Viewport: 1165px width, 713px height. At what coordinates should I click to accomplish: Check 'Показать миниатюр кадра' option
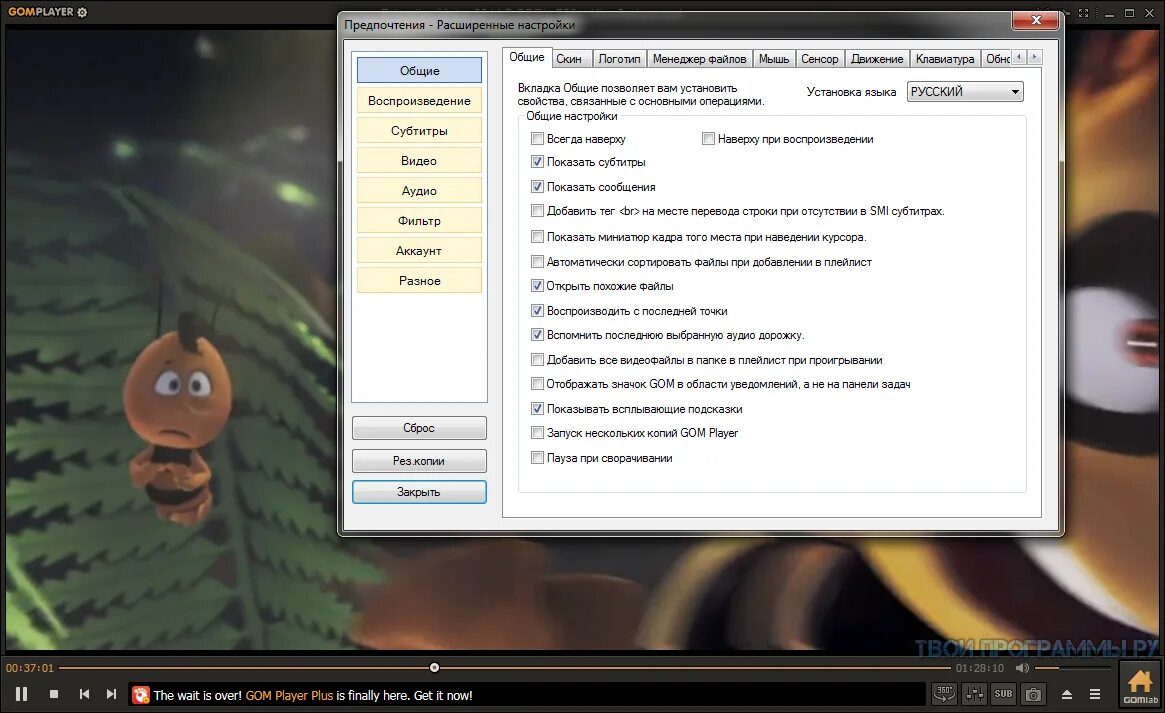[537, 237]
